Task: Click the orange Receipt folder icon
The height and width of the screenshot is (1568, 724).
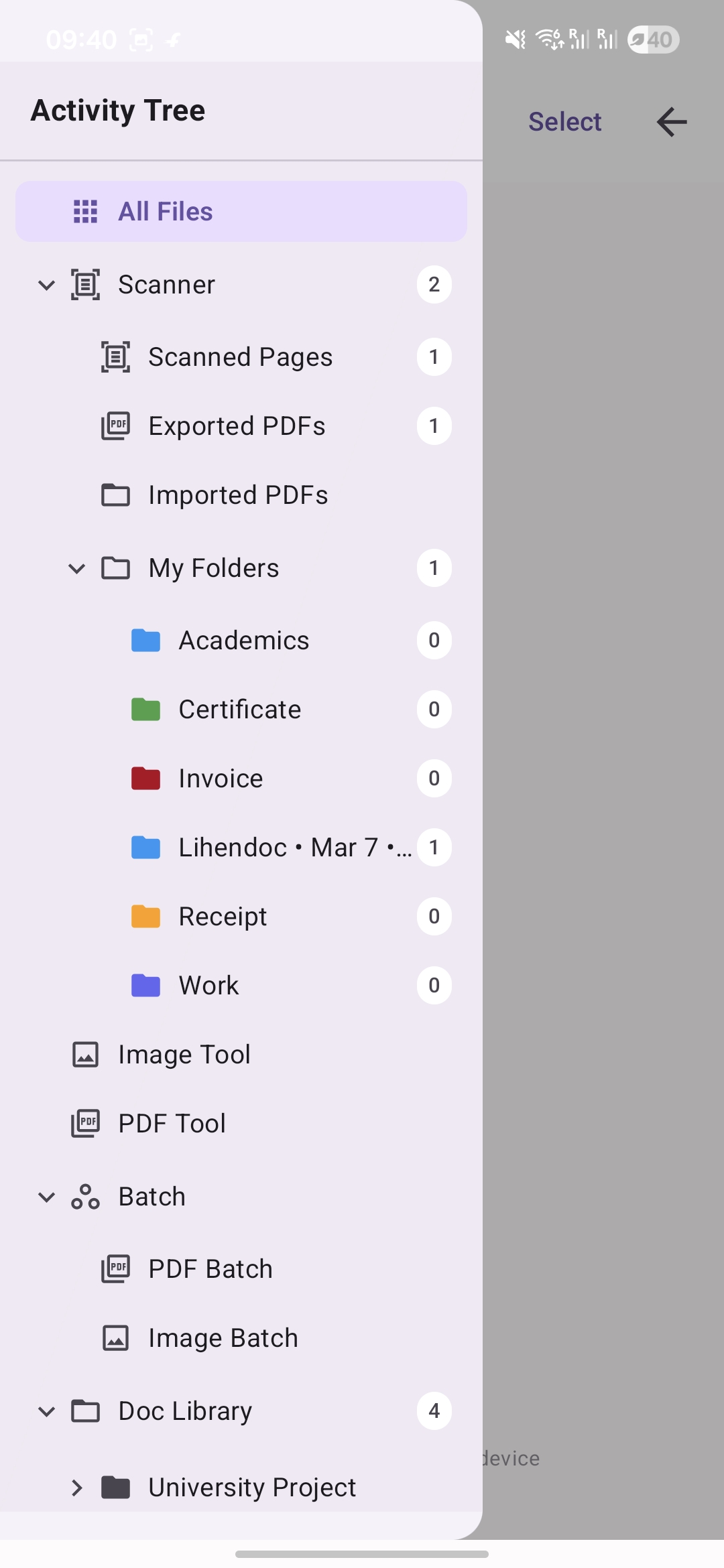Action: (145, 917)
